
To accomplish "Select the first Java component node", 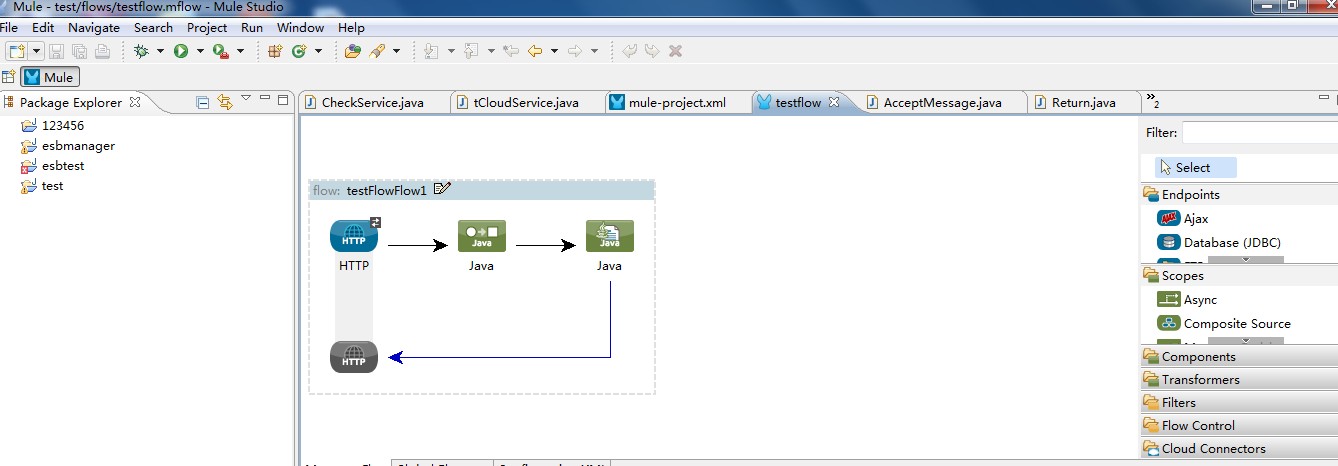I will [482, 236].
